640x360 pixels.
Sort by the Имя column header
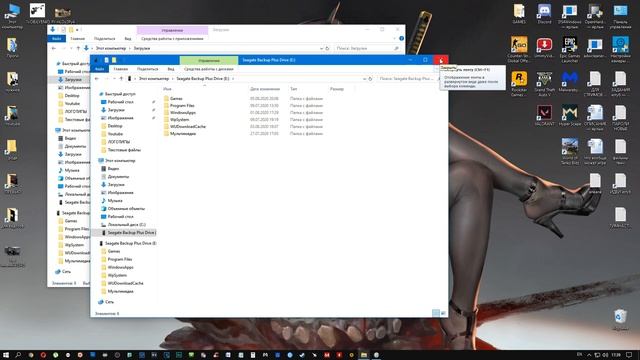tap(167, 89)
